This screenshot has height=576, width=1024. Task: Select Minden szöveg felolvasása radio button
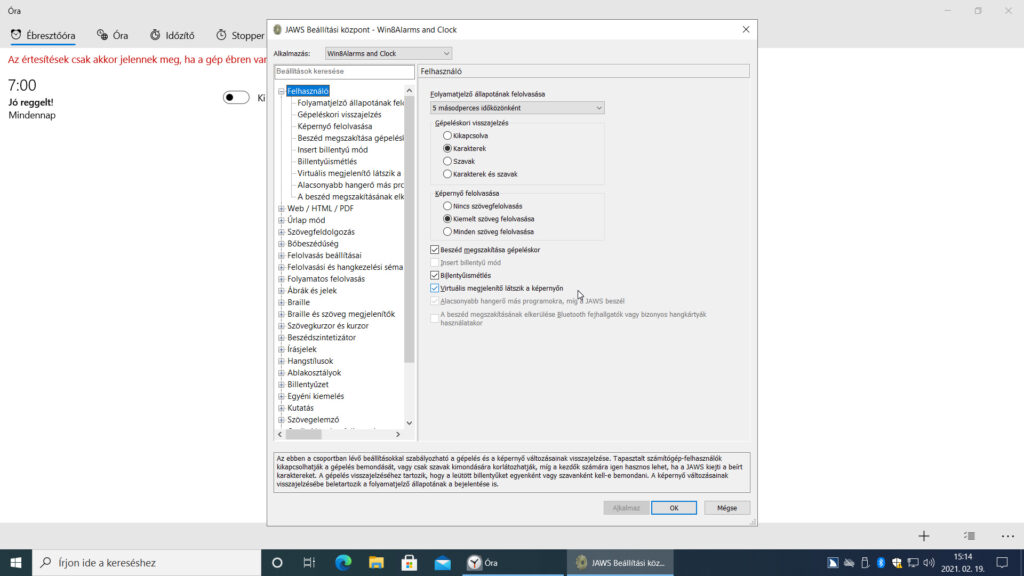point(447,232)
